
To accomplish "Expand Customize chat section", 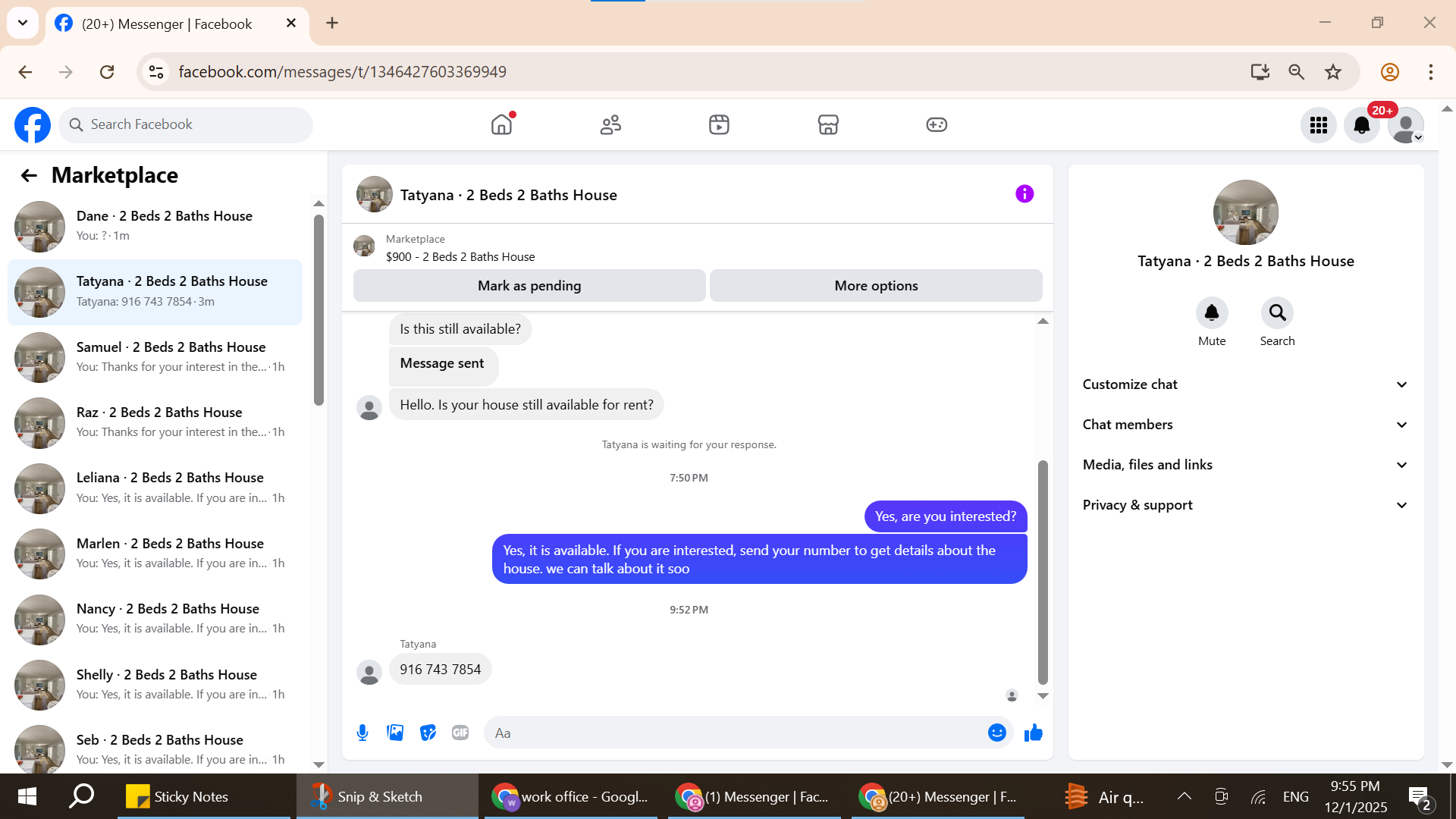I will pyautogui.click(x=1245, y=384).
